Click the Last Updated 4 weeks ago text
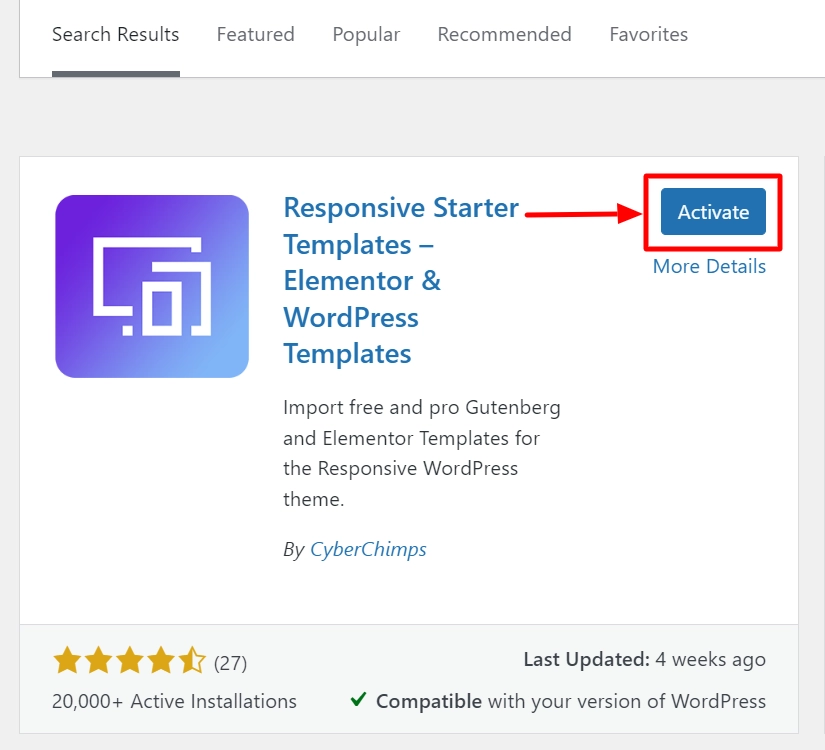The image size is (825, 750). click(644, 660)
